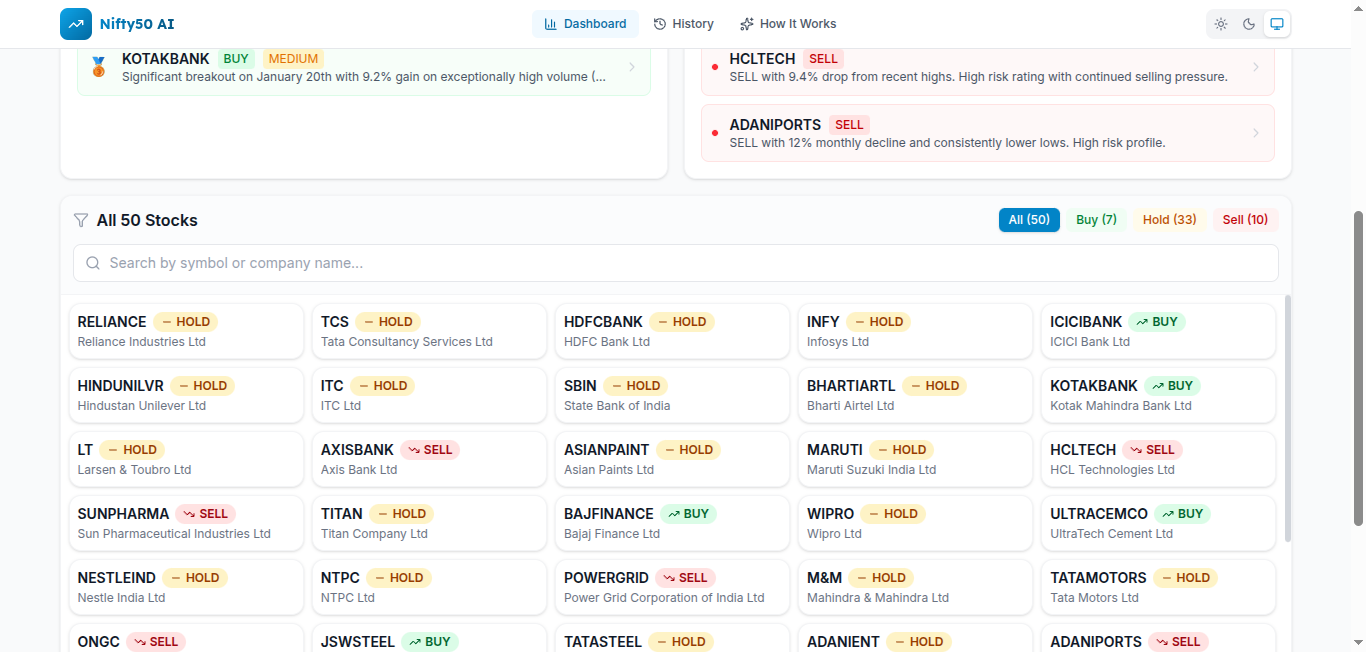Expand the KOTAKBANK pick chevron
This screenshot has width=1366, height=652.
point(631,67)
